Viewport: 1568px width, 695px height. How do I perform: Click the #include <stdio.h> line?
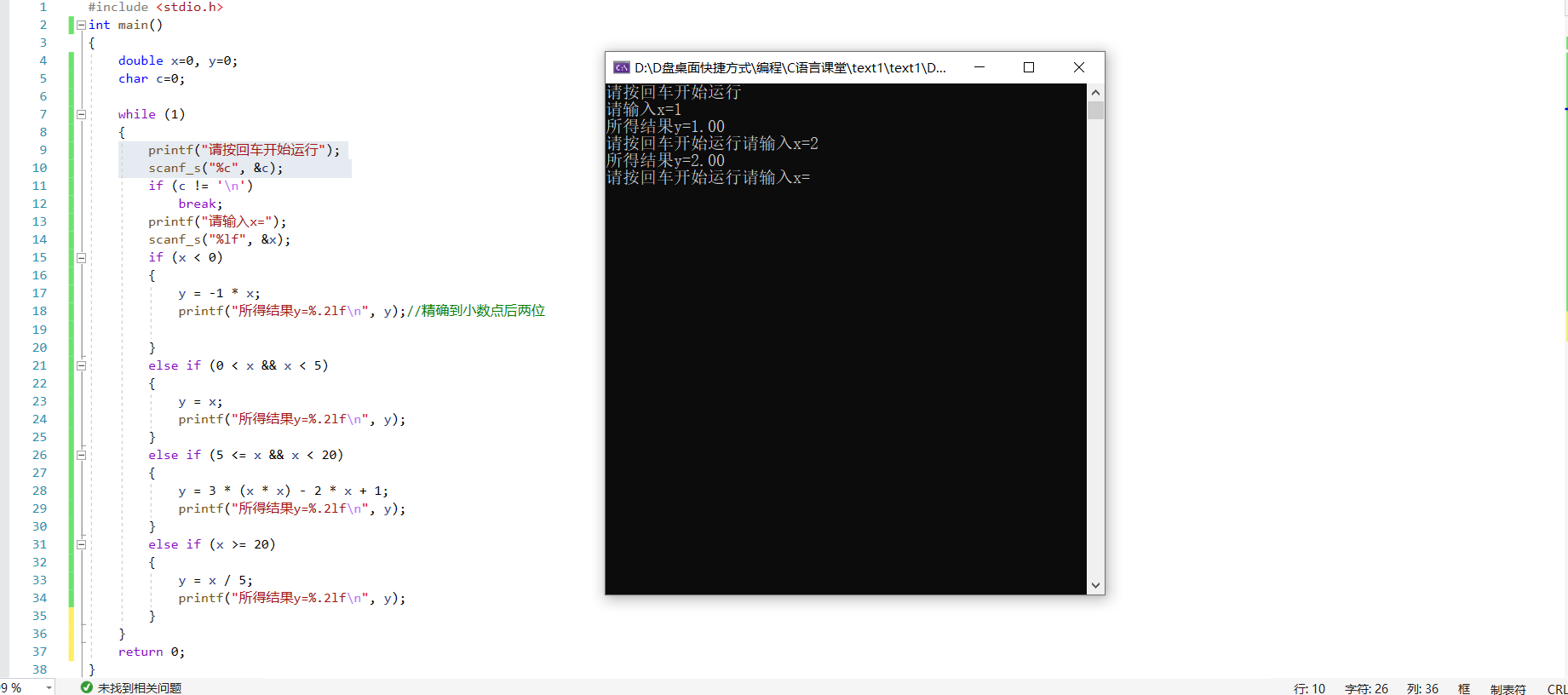[156, 7]
